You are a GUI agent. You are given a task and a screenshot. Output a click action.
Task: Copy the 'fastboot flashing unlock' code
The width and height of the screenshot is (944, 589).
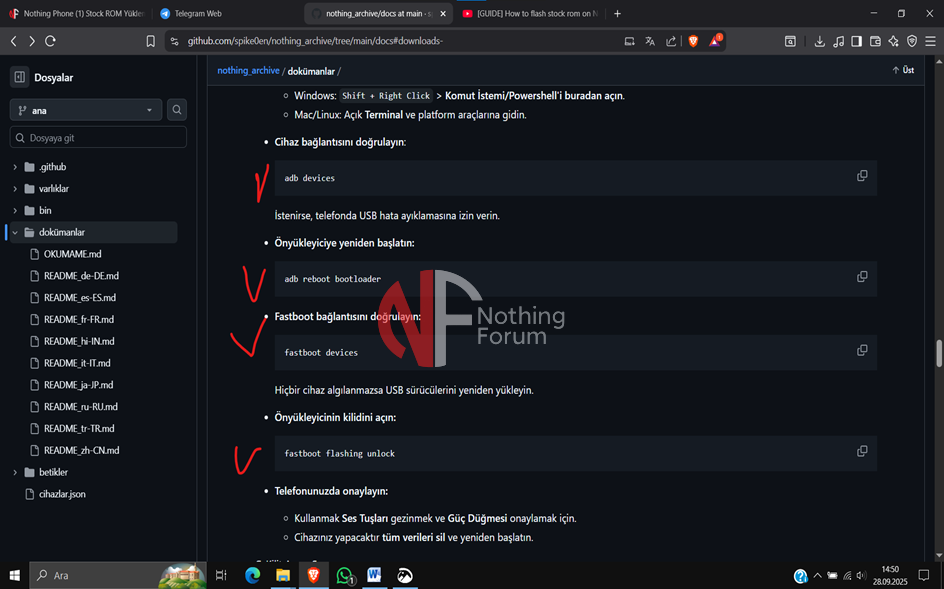tap(861, 451)
